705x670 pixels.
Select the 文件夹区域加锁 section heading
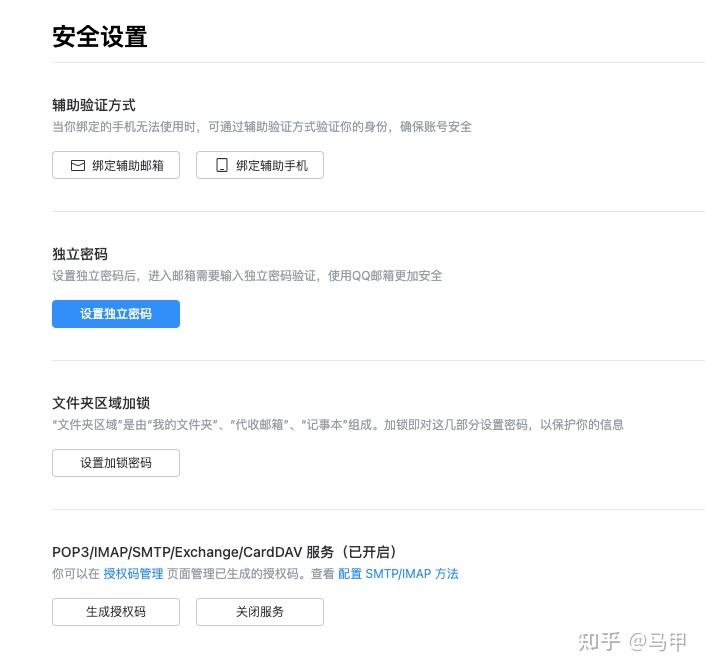[x=101, y=403]
